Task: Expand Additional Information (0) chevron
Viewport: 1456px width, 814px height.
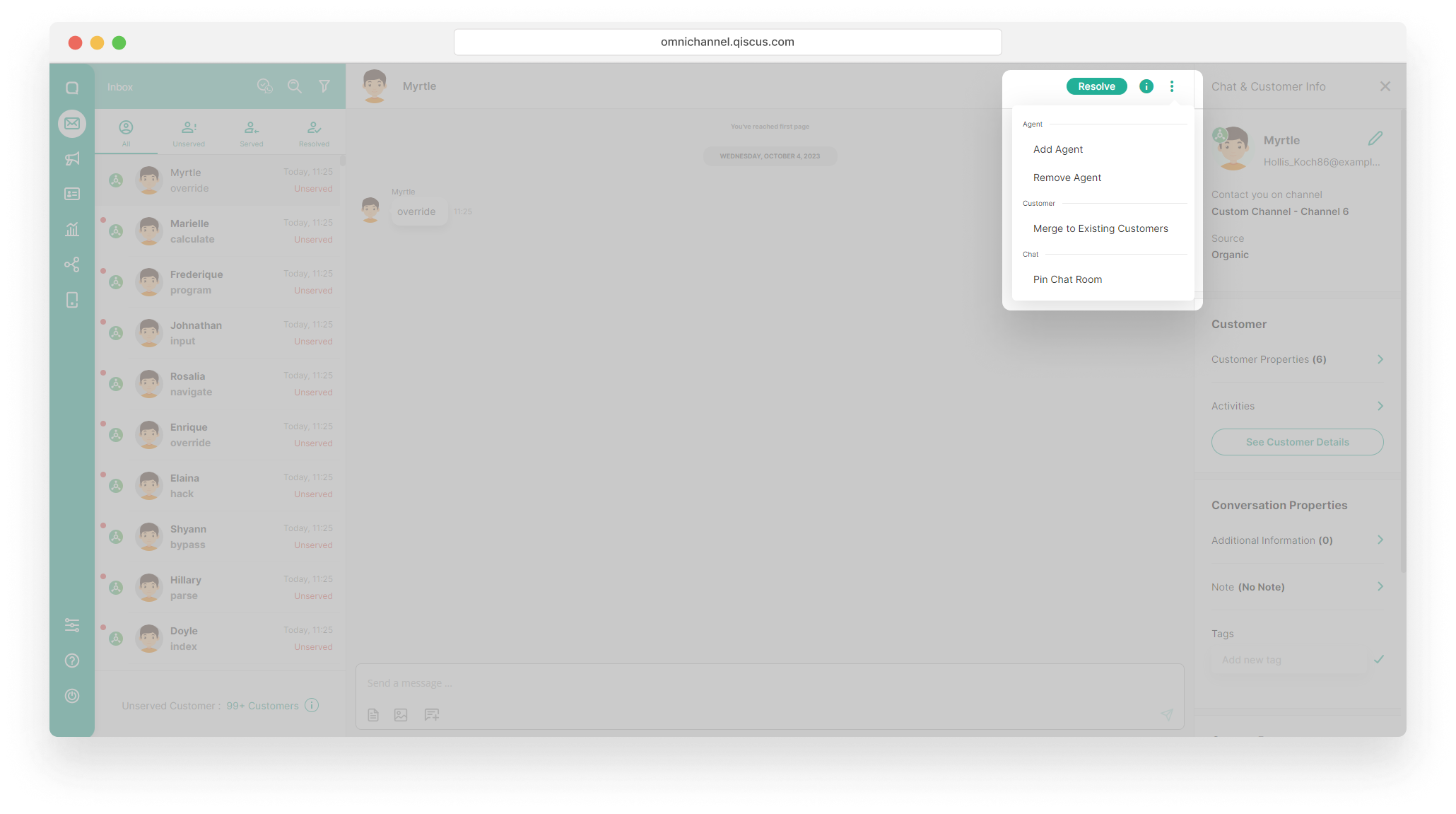Action: pos(1380,540)
